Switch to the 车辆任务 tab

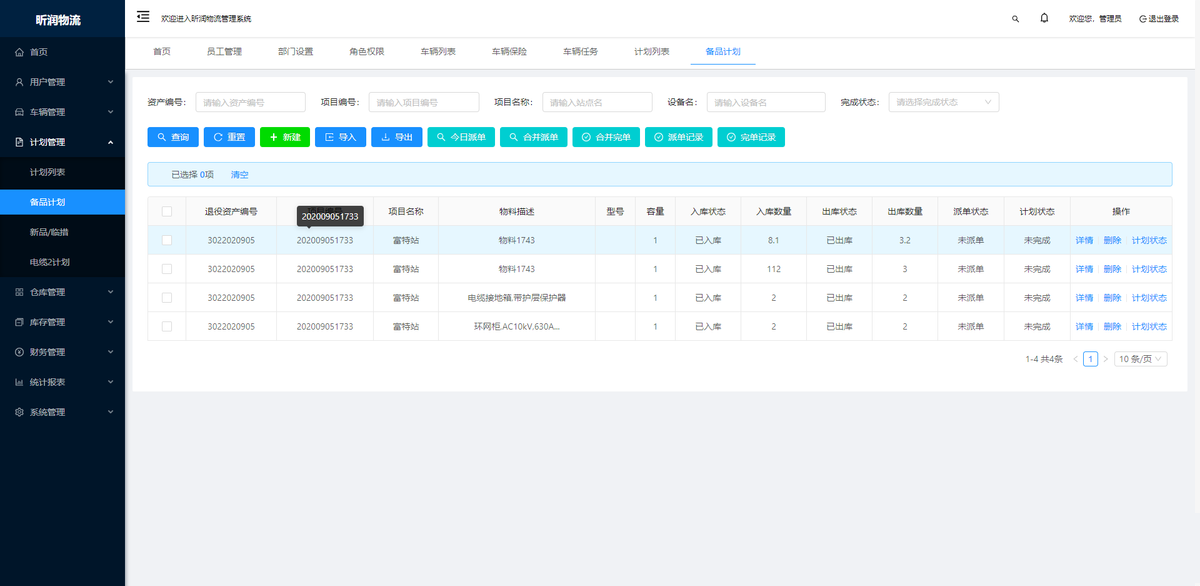click(581, 51)
